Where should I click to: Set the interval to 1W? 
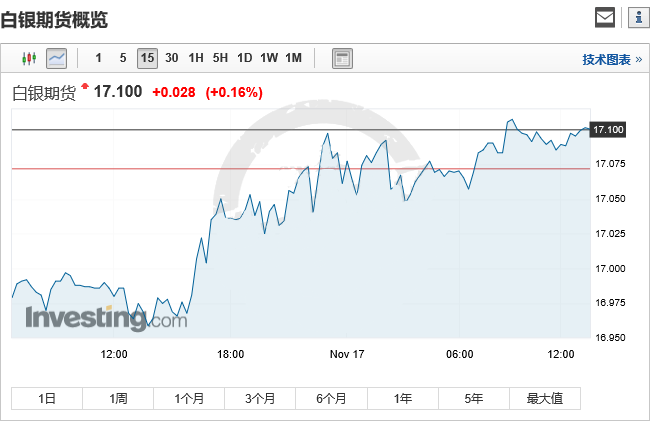[x=269, y=58]
